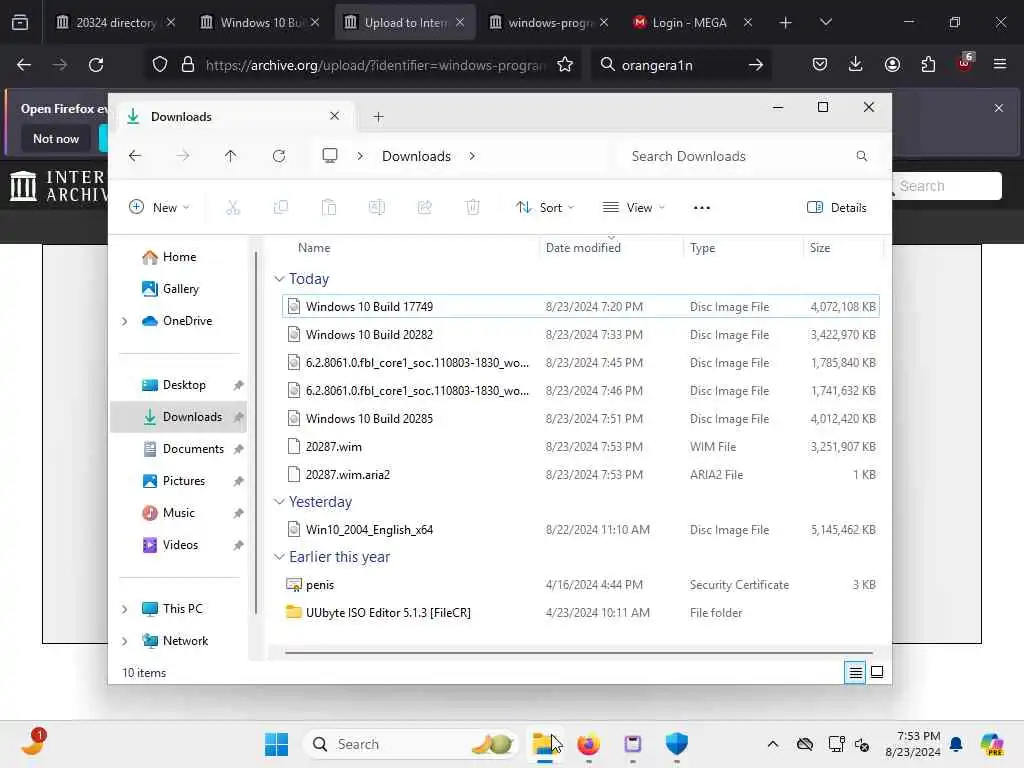Click the Copy icon in Explorer toolbar
Screen dimensions: 1024x768
(x=281, y=208)
